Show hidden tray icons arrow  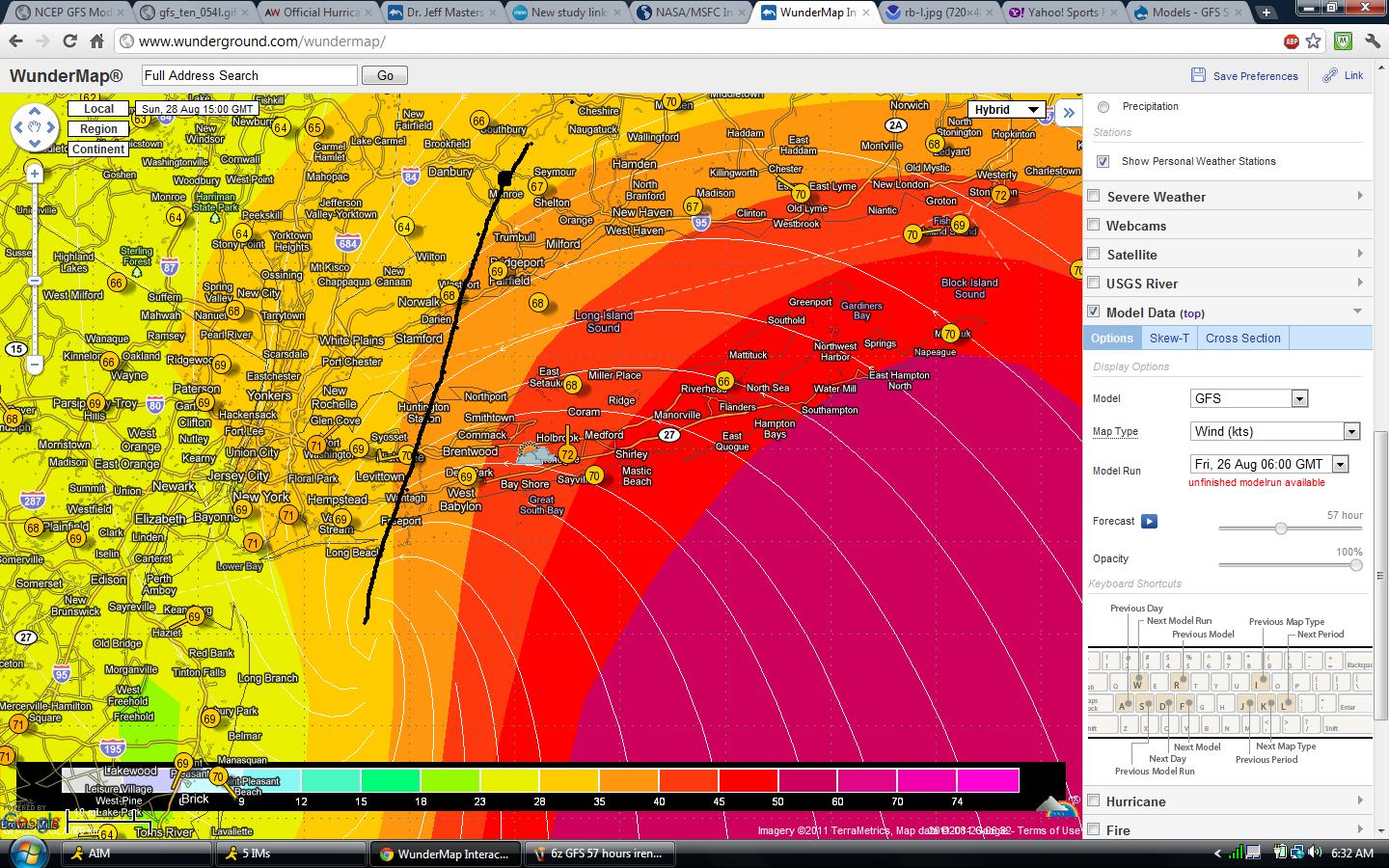(1217, 854)
